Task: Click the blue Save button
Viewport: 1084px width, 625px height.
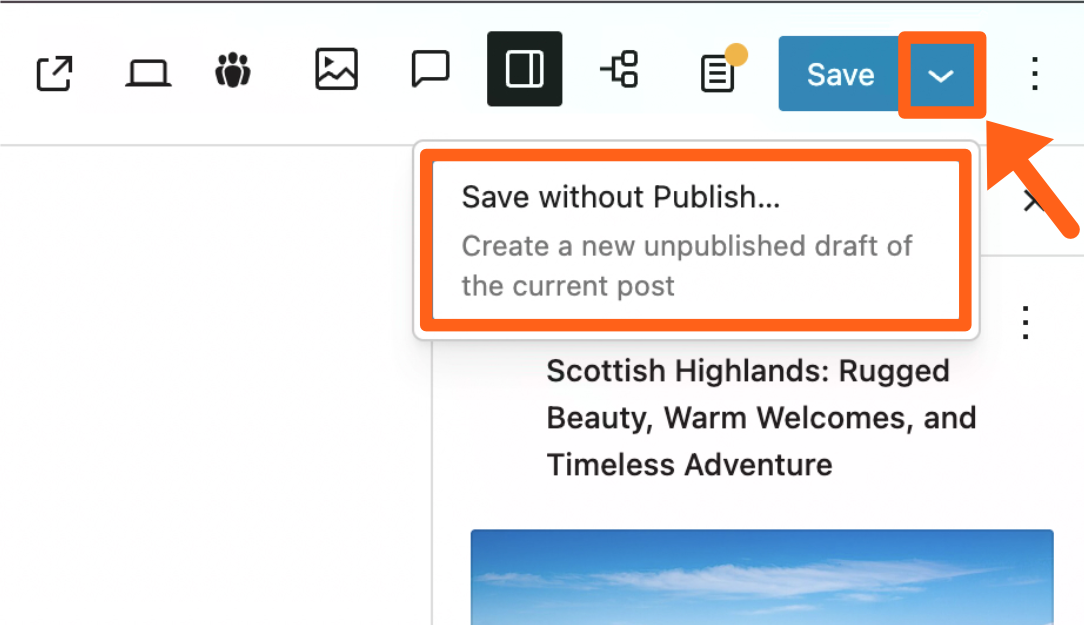Action: pyautogui.click(x=840, y=75)
